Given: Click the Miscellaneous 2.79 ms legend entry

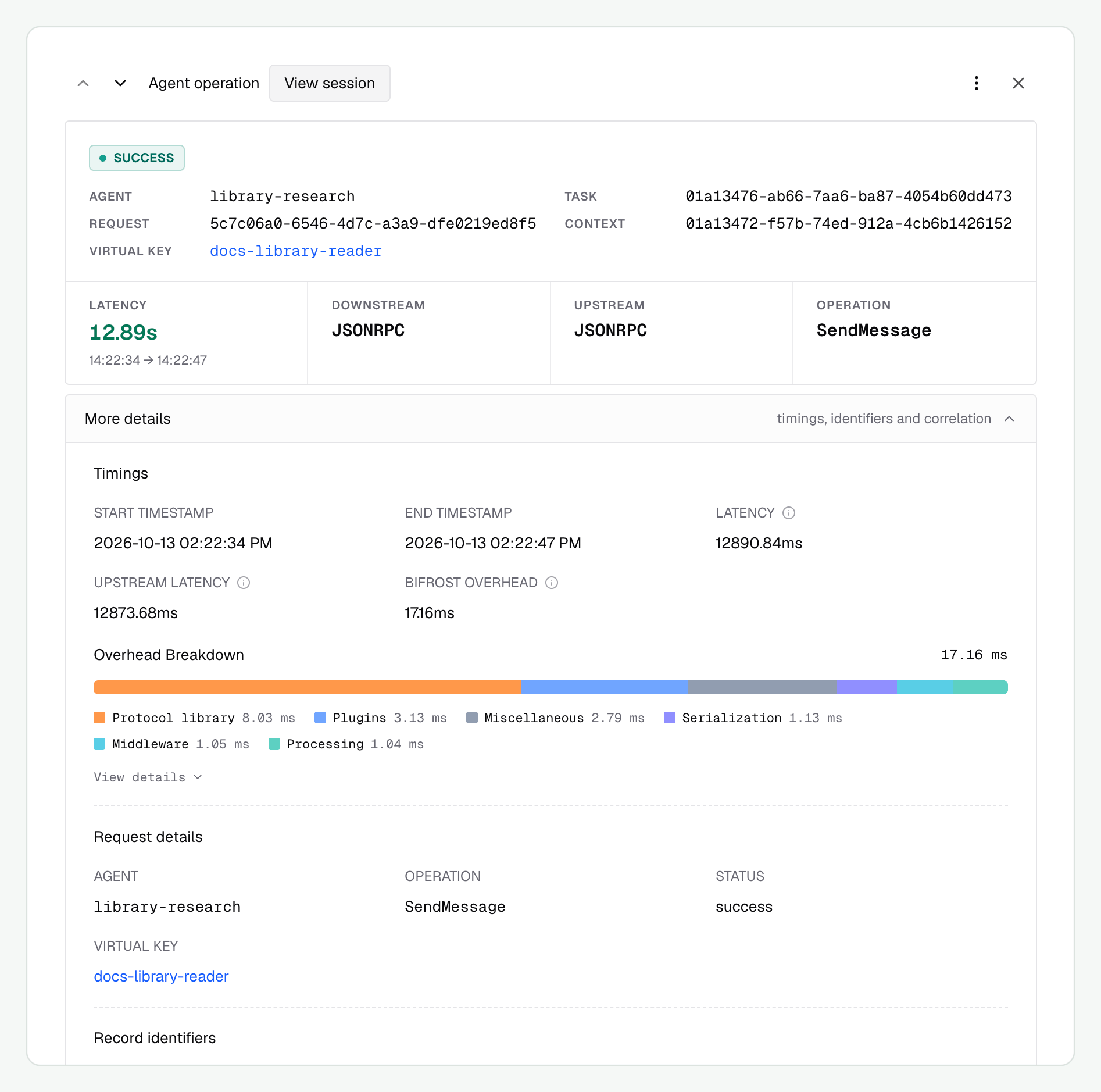Looking at the screenshot, I should point(556,718).
